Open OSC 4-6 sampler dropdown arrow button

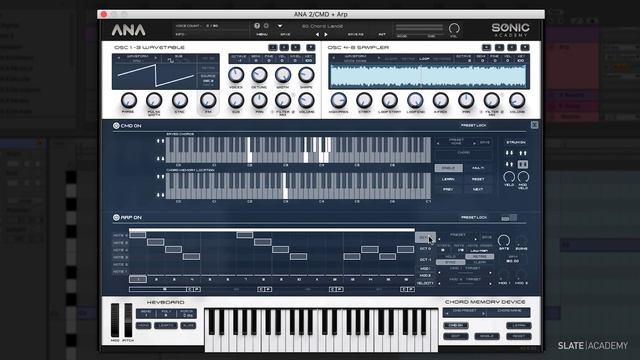click(525, 47)
